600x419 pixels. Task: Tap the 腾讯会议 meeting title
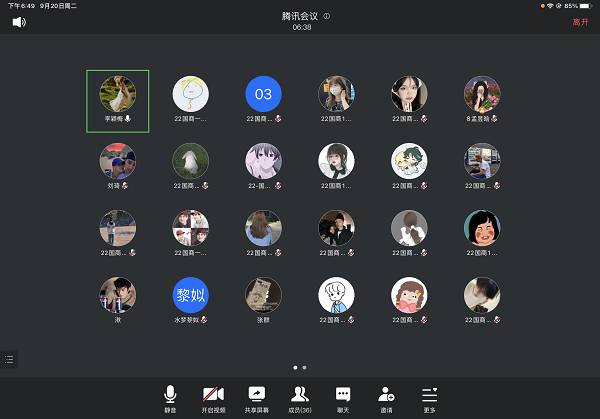pyautogui.click(x=301, y=17)
